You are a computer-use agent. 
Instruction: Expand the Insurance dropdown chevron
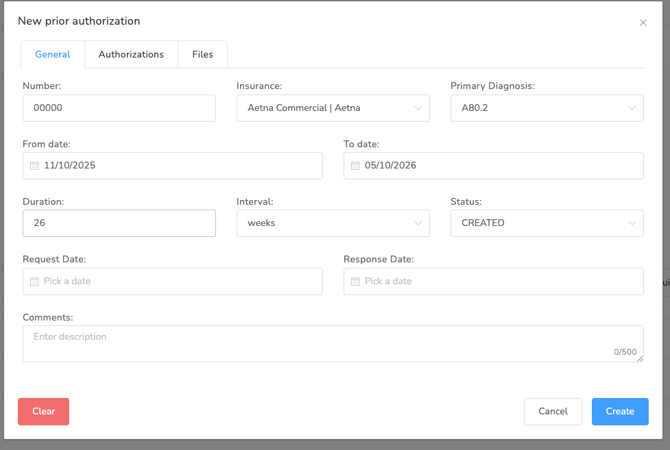418,108
